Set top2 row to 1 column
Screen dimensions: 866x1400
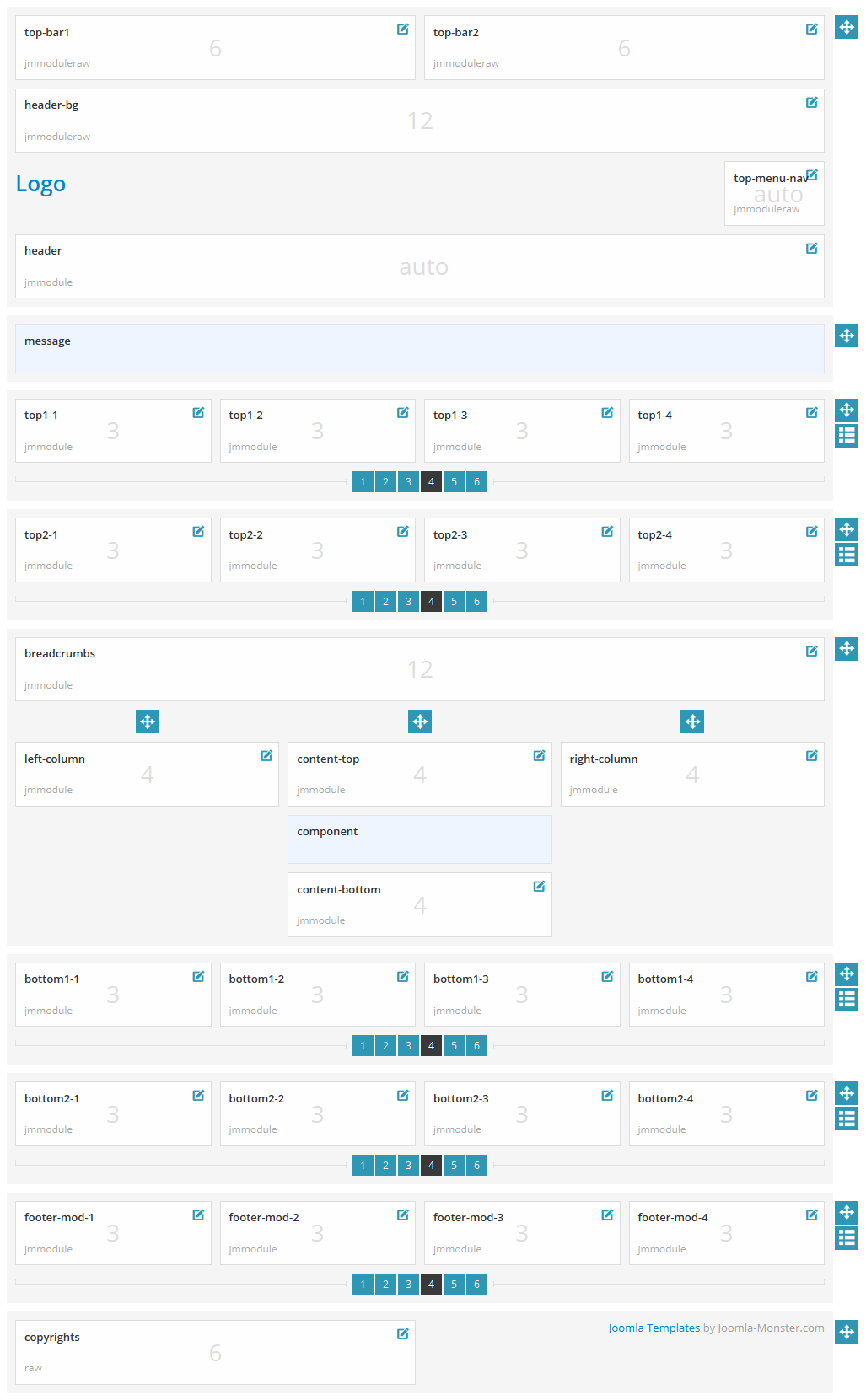(363, 602)
